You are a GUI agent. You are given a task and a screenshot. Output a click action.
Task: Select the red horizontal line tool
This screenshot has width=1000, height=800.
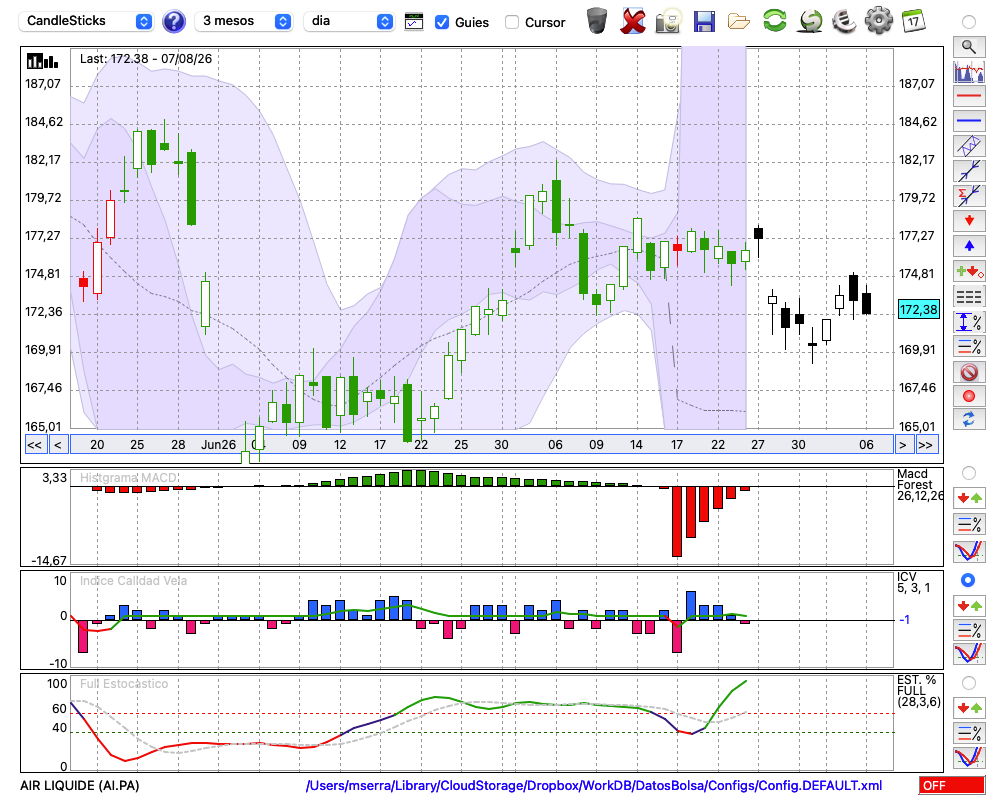969,96
